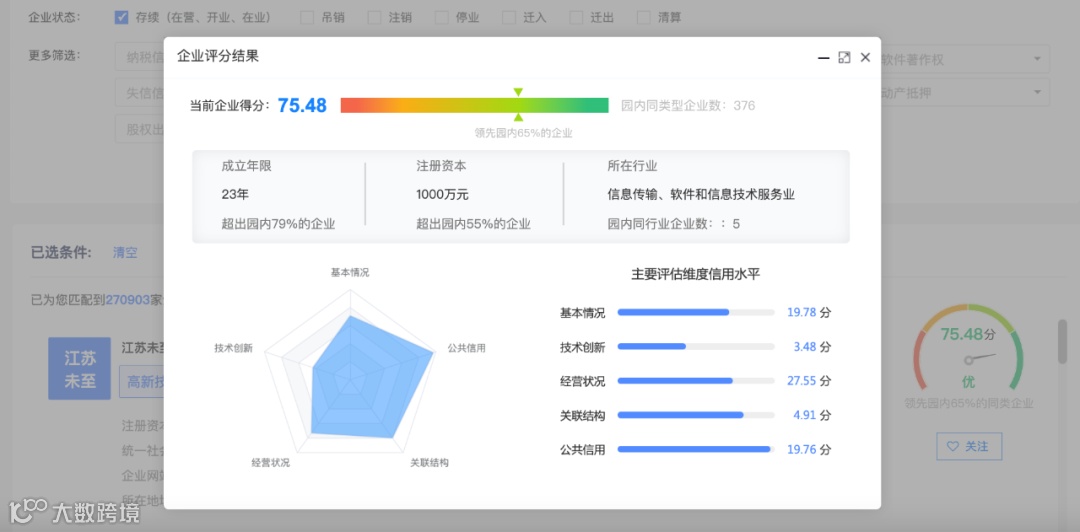Click the 关联结构 radar axis label
Viewport: 1080px width, 532px height.
[429, 462]
